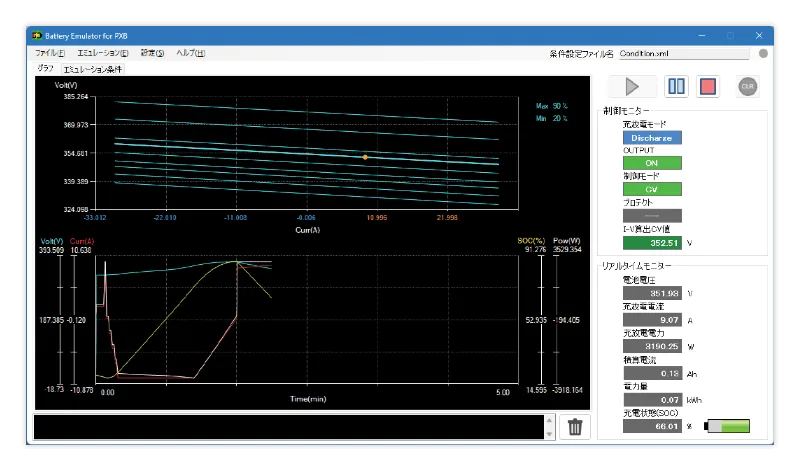Open the 設定(S) menu
This screenshot has width=800, height=470.
pos(152,53)
